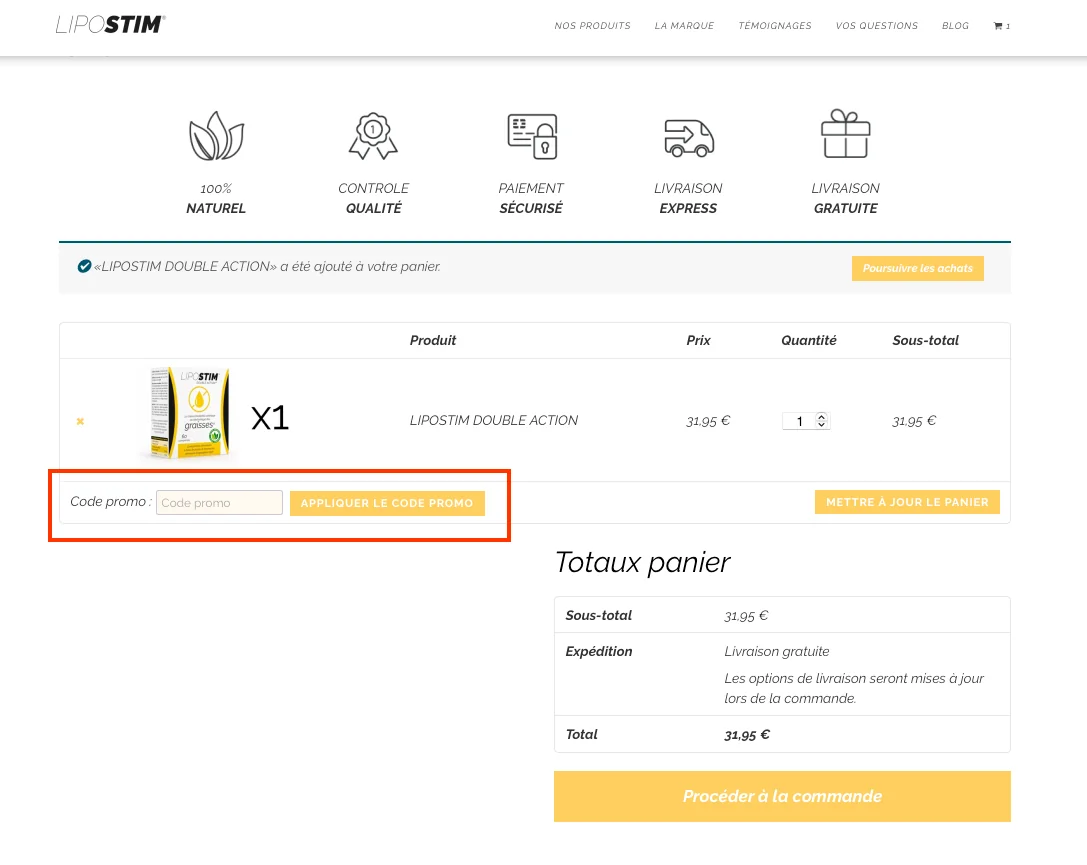Increase quantity with the up arrow
The image size is (1087, 865).
(x=821, y=417)
